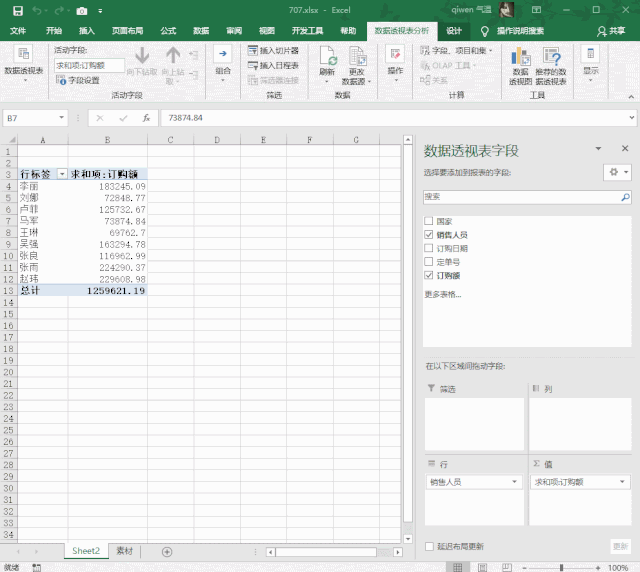Open 销售人员 dropdown in rows area

(x=514, y=482)
